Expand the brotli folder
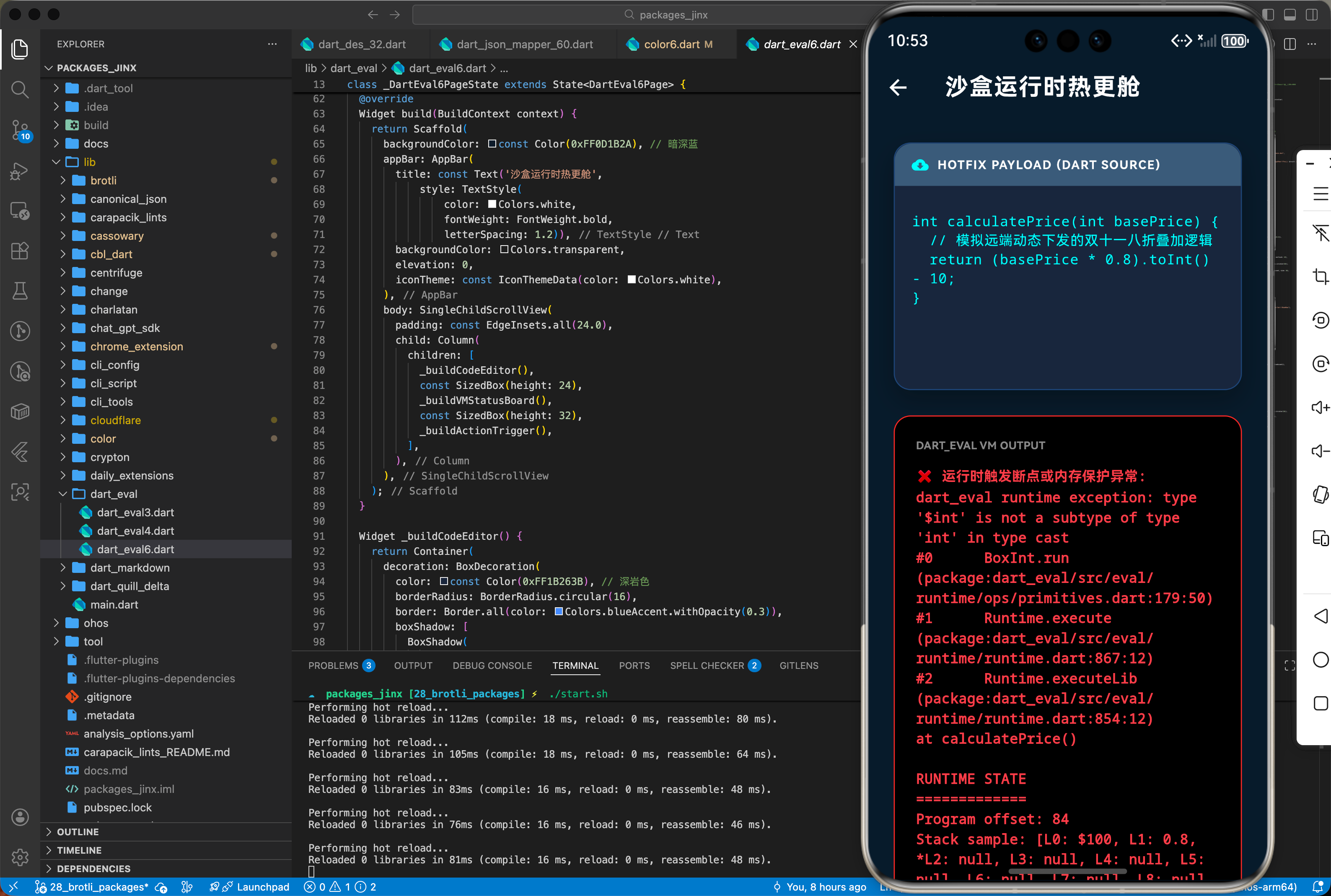The image size is (1331, 896). click(104, 181)
